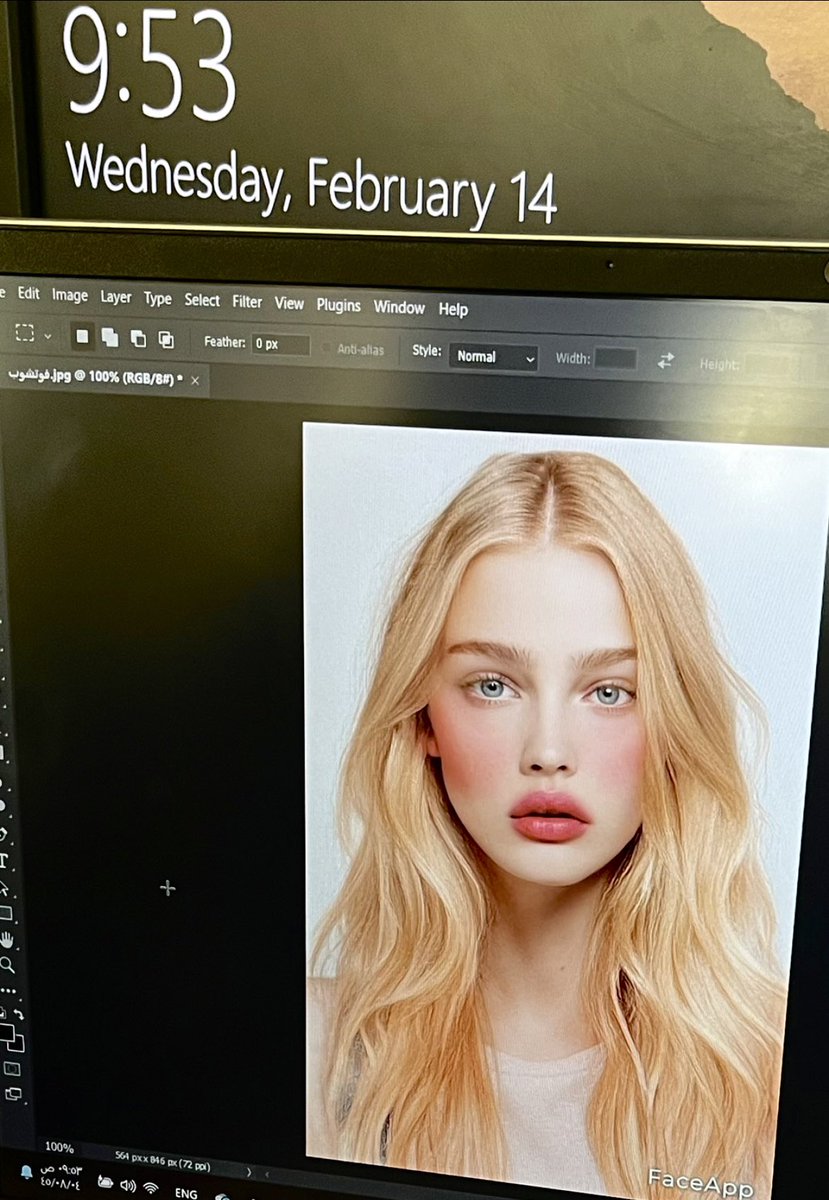Open the Style dropdown set to Normal

tap(493, 357)
